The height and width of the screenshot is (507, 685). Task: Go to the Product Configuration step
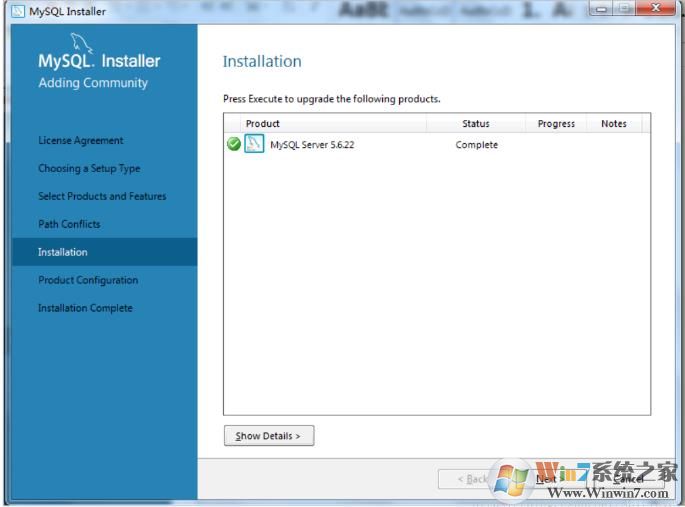coord(88,281)
